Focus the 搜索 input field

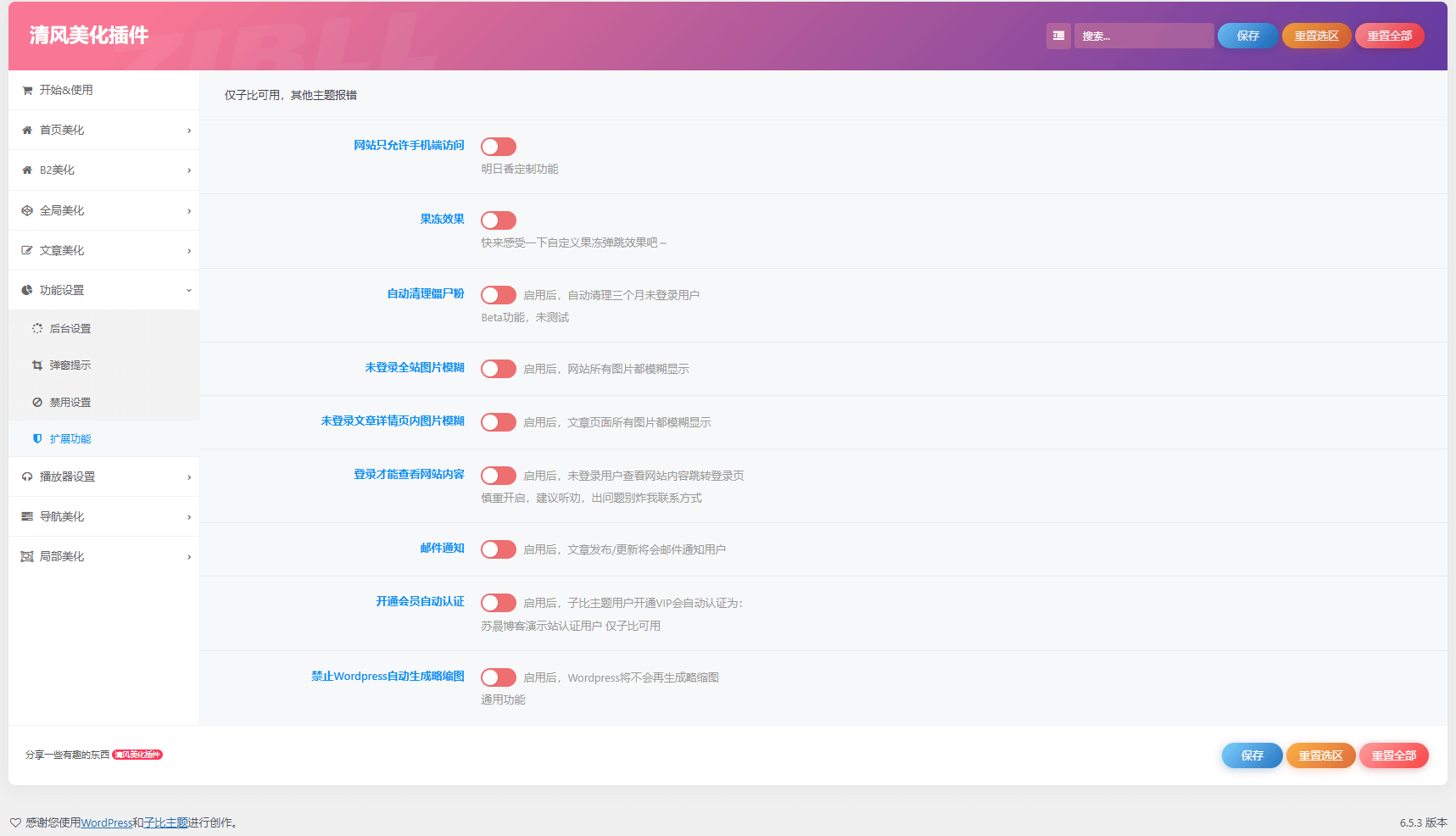tap(1144, 36)
